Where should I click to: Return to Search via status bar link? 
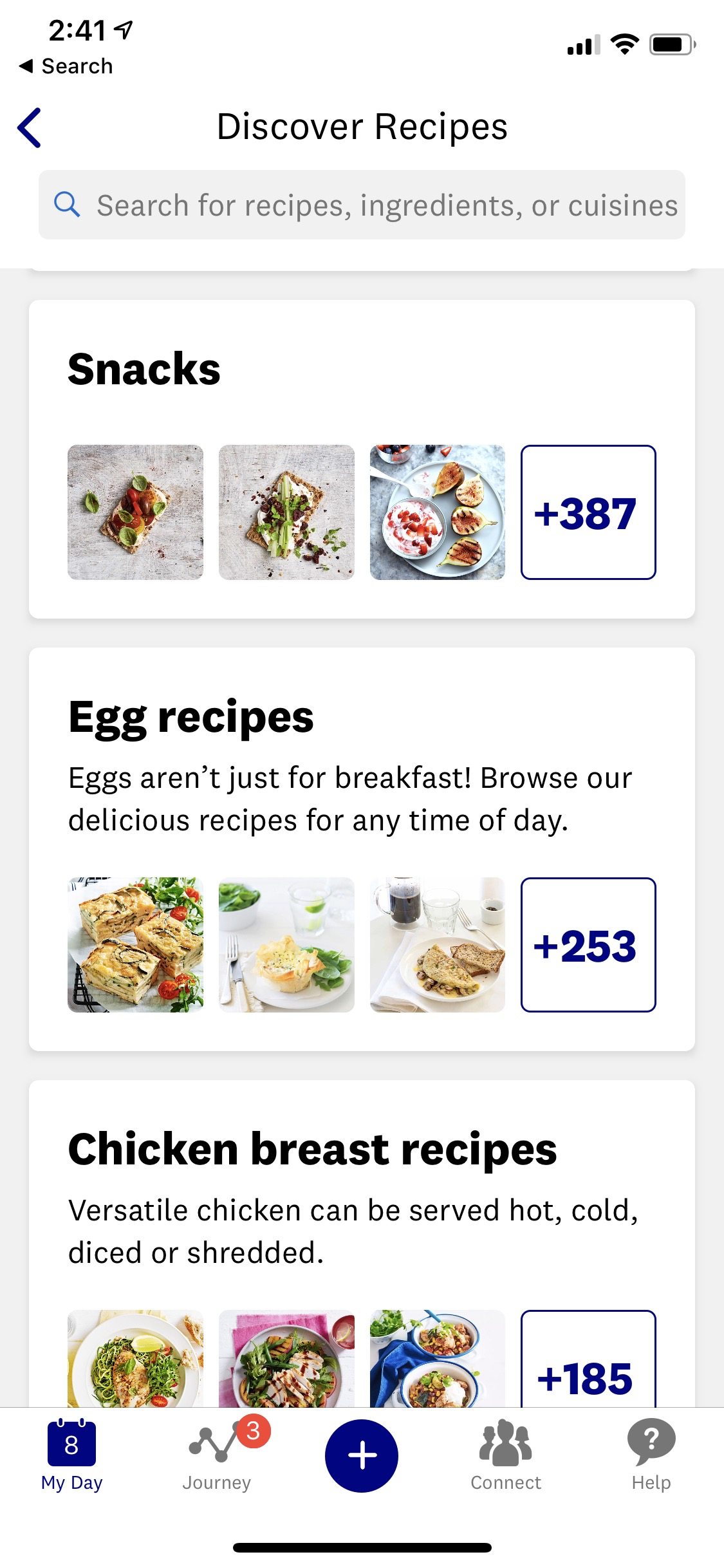click(66, 66)
